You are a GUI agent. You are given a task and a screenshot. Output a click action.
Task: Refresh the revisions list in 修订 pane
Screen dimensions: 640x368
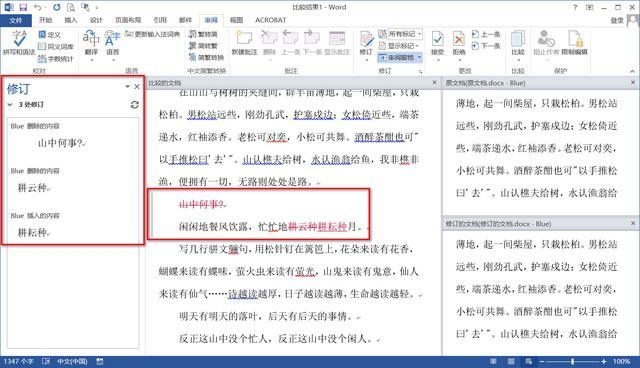135,105
